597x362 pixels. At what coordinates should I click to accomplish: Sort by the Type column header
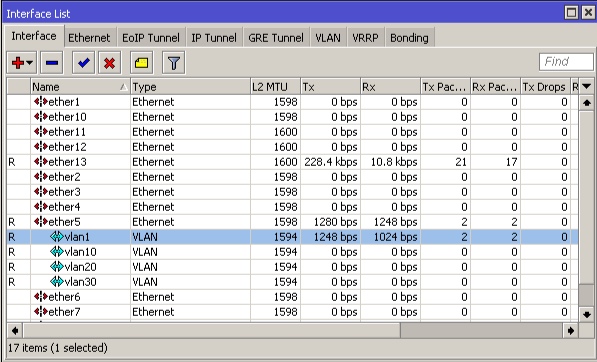click(x=190, y=87)
